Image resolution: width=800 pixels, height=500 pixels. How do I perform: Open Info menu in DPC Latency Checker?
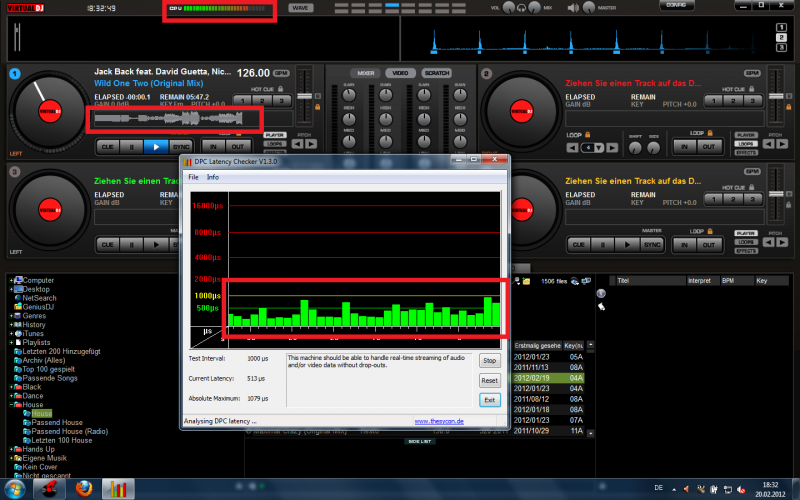click(x=213, y=177)
